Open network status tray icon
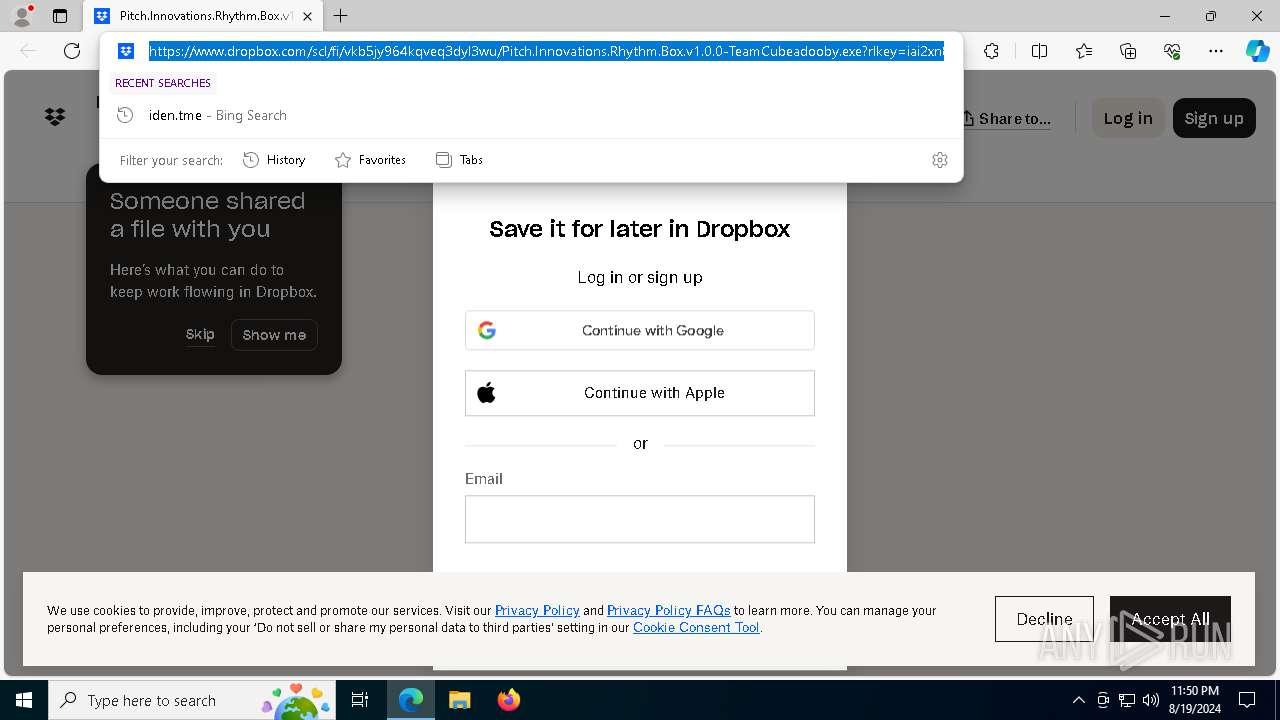The image size is (1280, 720). pyautogui.click(x=1127, y=700)
